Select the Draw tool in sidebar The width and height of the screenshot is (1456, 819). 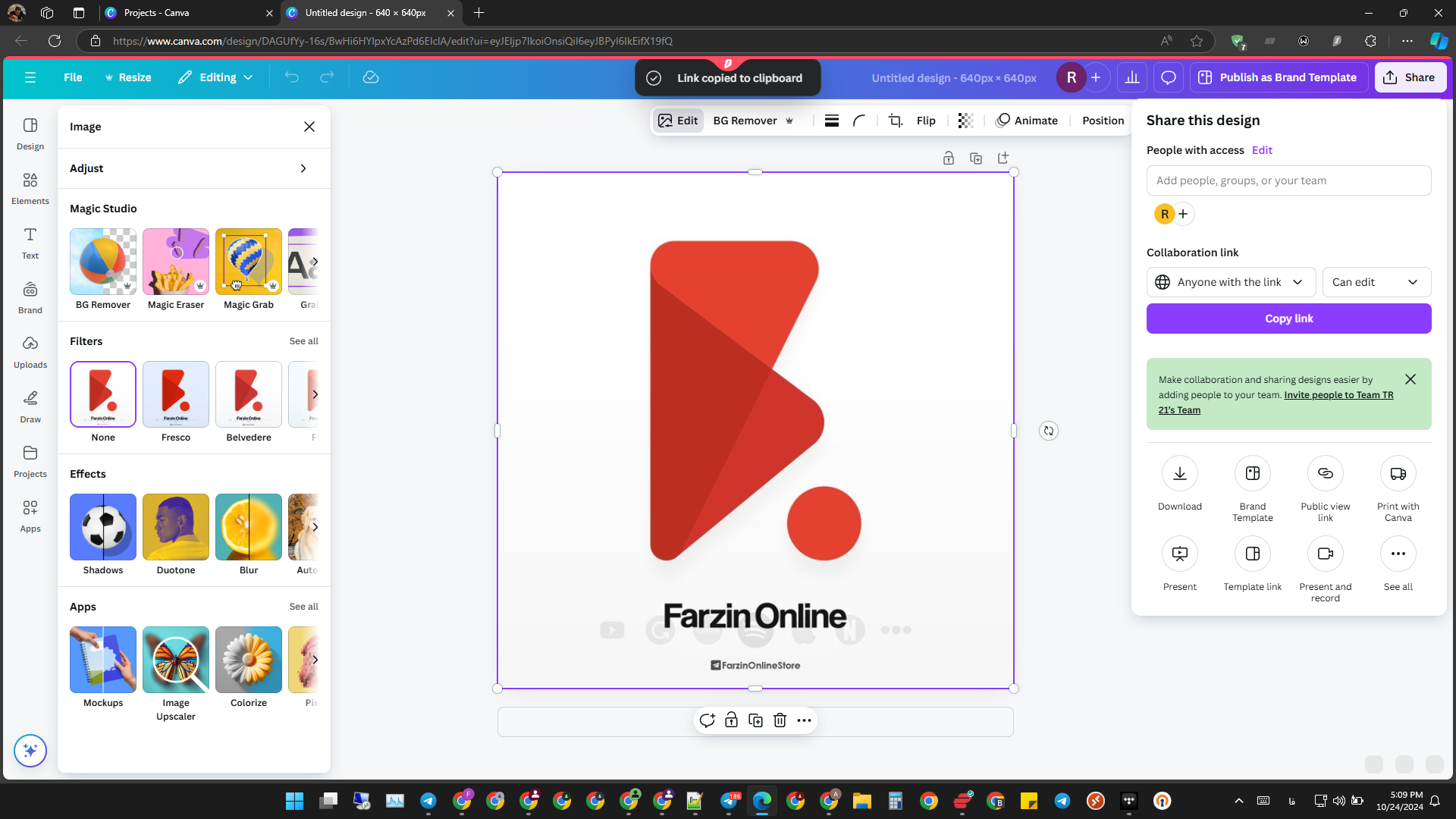coord(30,406)
